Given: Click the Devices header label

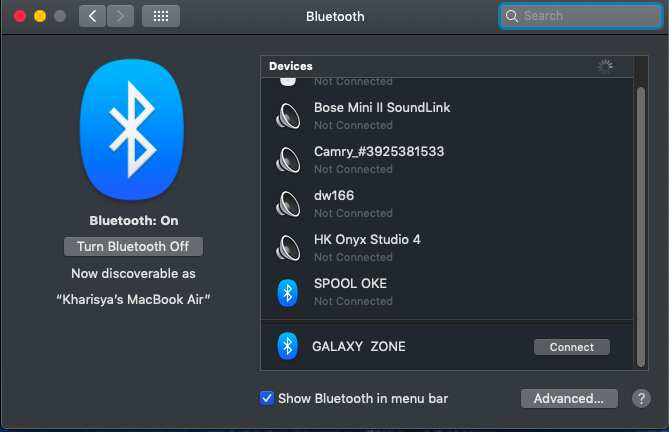Looking at the screenshot, I should 291,66.
